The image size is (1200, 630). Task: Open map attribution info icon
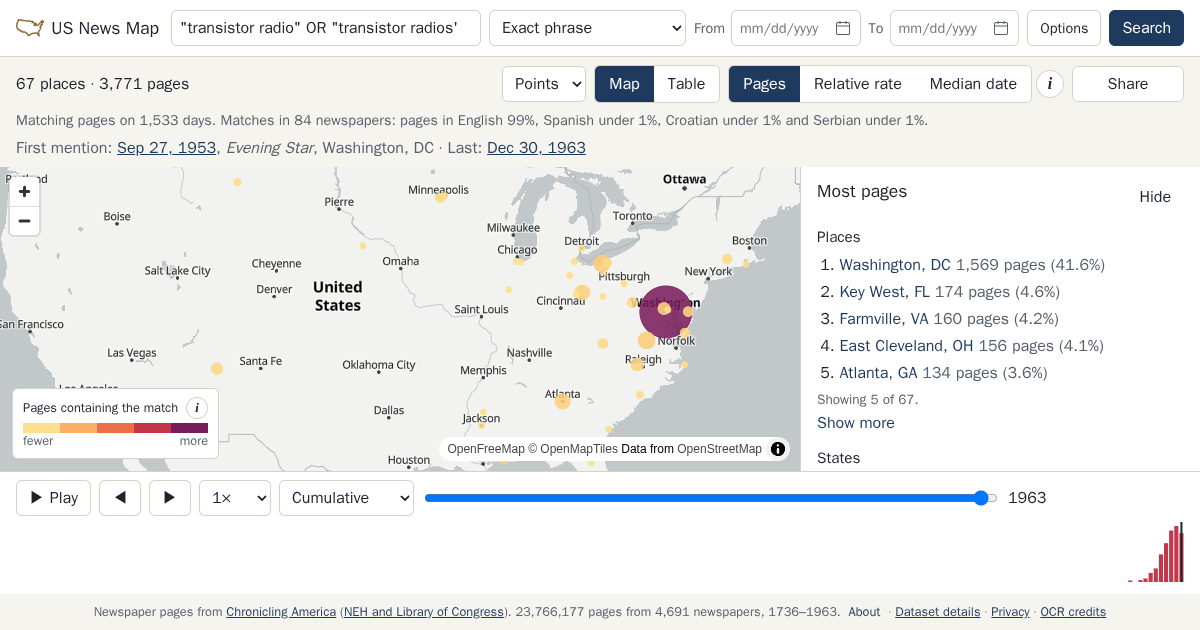click(778, 449)
